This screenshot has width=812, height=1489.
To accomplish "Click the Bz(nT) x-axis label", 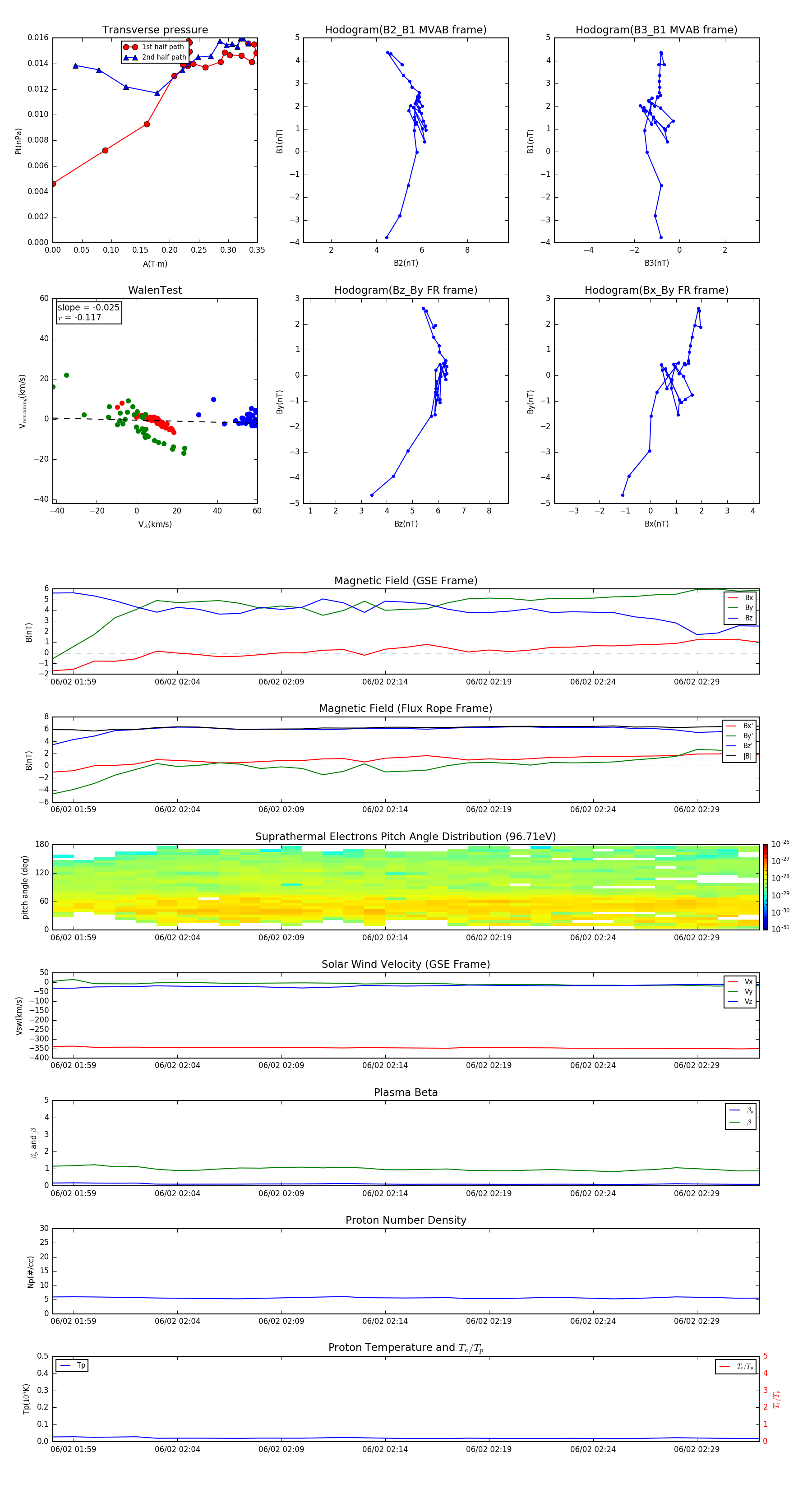I will tap(406, 524).
